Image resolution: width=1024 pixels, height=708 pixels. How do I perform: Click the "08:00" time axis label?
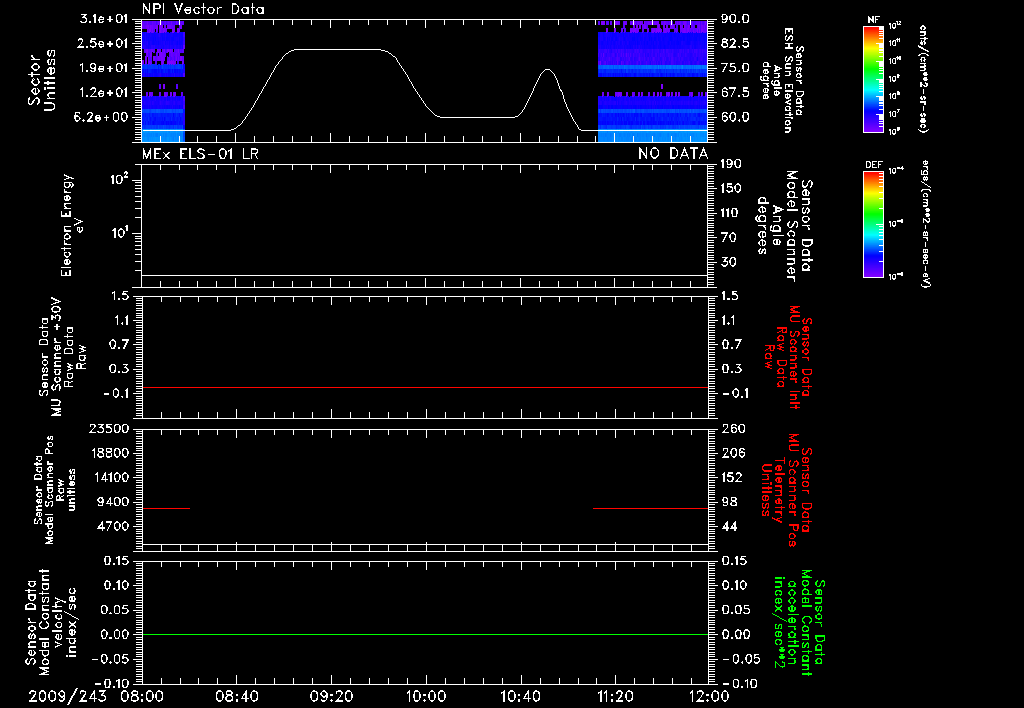(142, 696)
